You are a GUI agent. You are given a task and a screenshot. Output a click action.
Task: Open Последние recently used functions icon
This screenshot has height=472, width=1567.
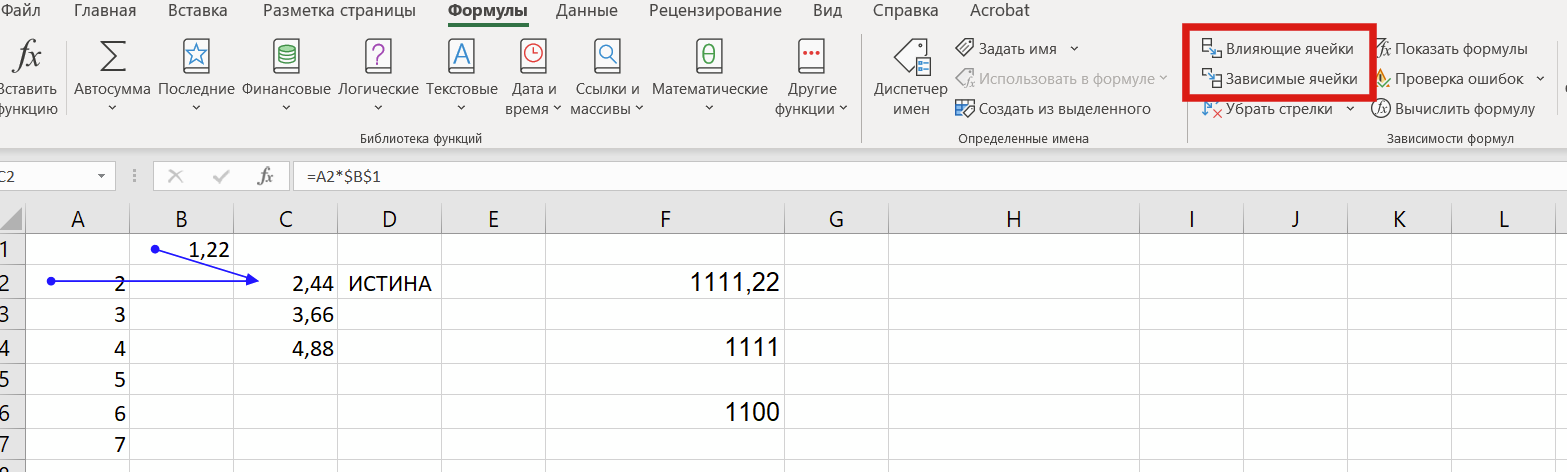pyautogui.click(x=196, y=56)
